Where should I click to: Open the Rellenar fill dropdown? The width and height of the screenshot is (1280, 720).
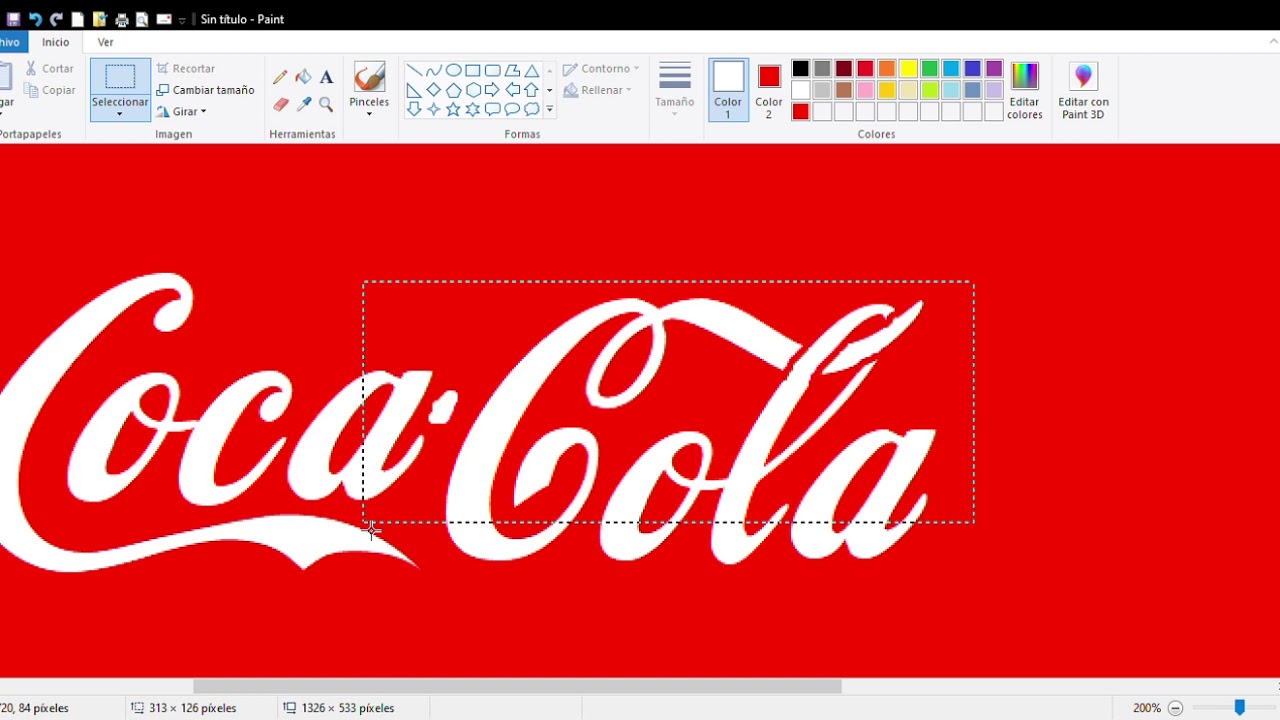click(598, 90)
